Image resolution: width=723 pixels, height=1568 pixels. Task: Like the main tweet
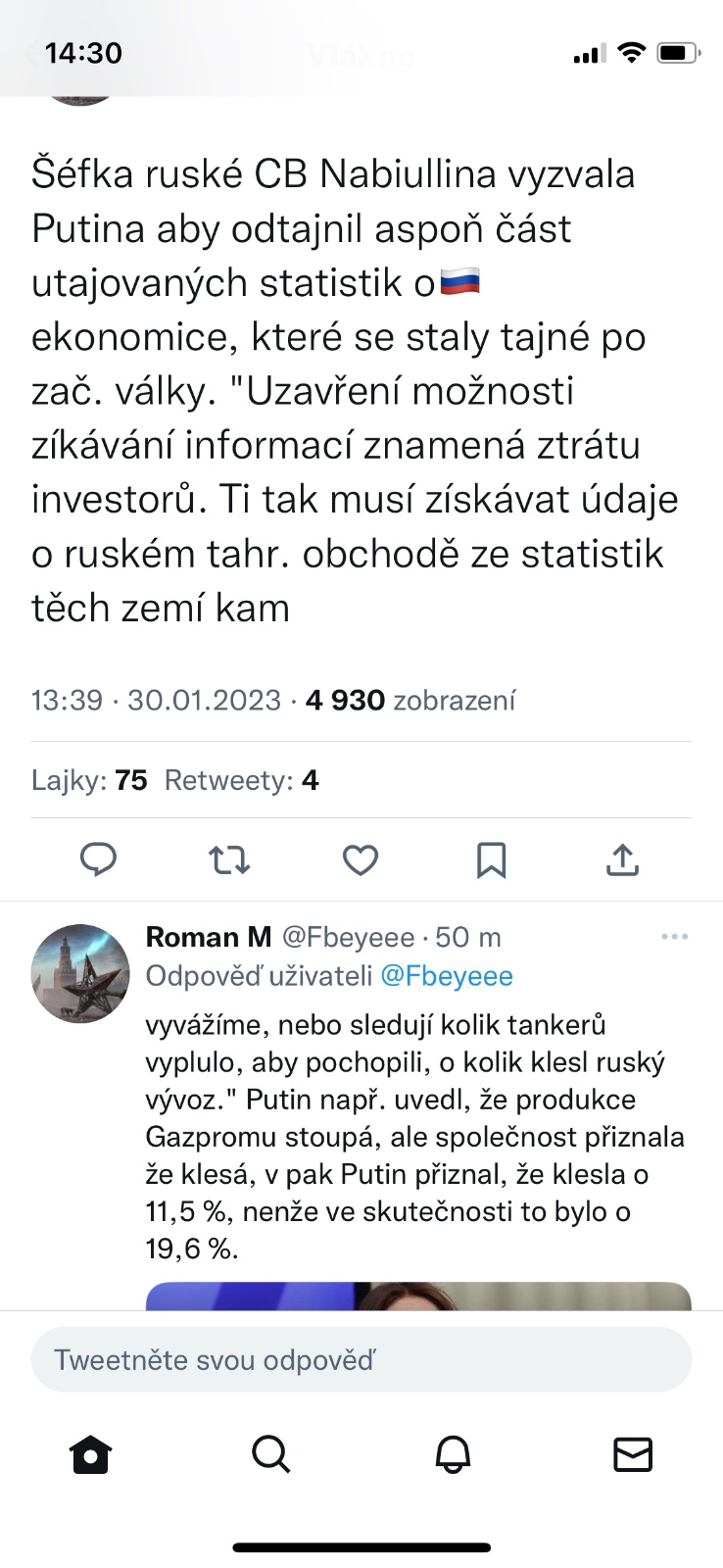[361, 859]
